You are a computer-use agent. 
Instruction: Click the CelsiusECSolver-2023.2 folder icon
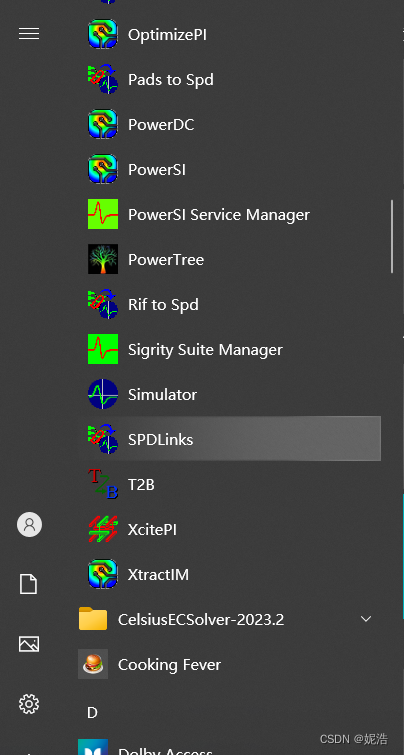(93, 619)
